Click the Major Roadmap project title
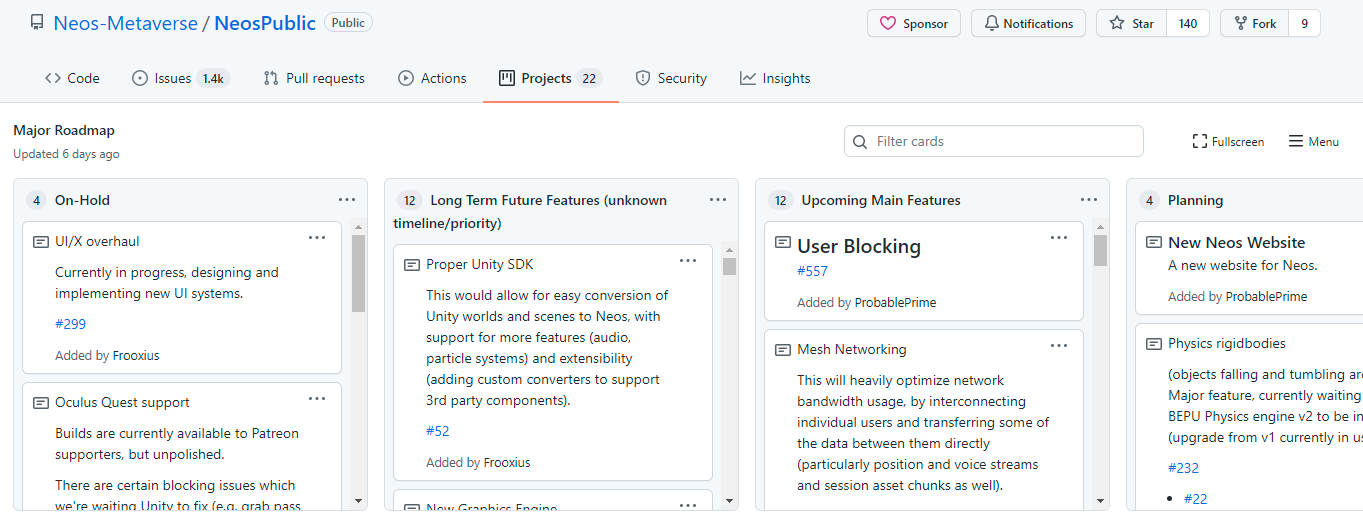The height and width of the screenshot is (524, 1363). [x=64, y=130]
